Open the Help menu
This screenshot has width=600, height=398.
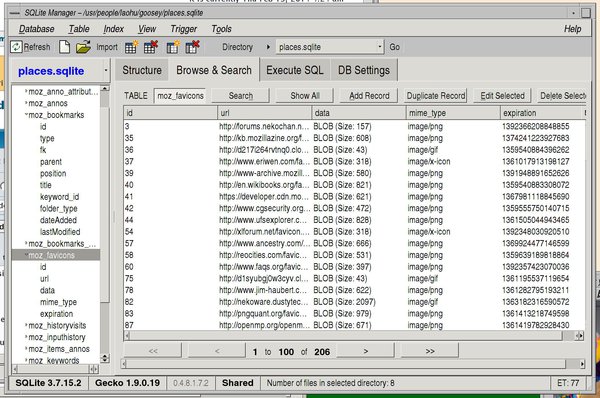[x=572, y=29]
